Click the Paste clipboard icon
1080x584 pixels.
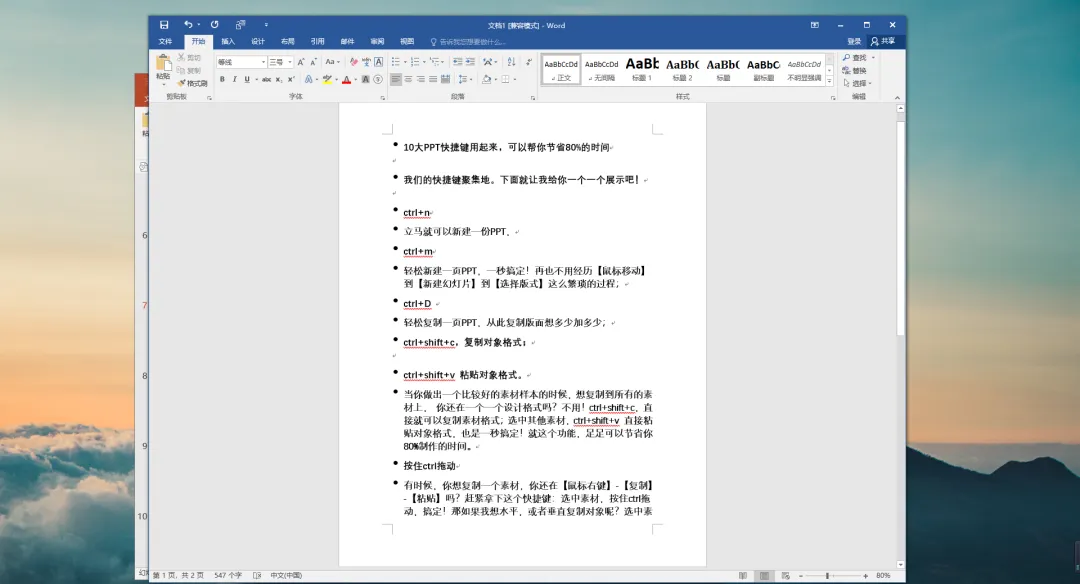pyautogui.click(x=163, y=63)
